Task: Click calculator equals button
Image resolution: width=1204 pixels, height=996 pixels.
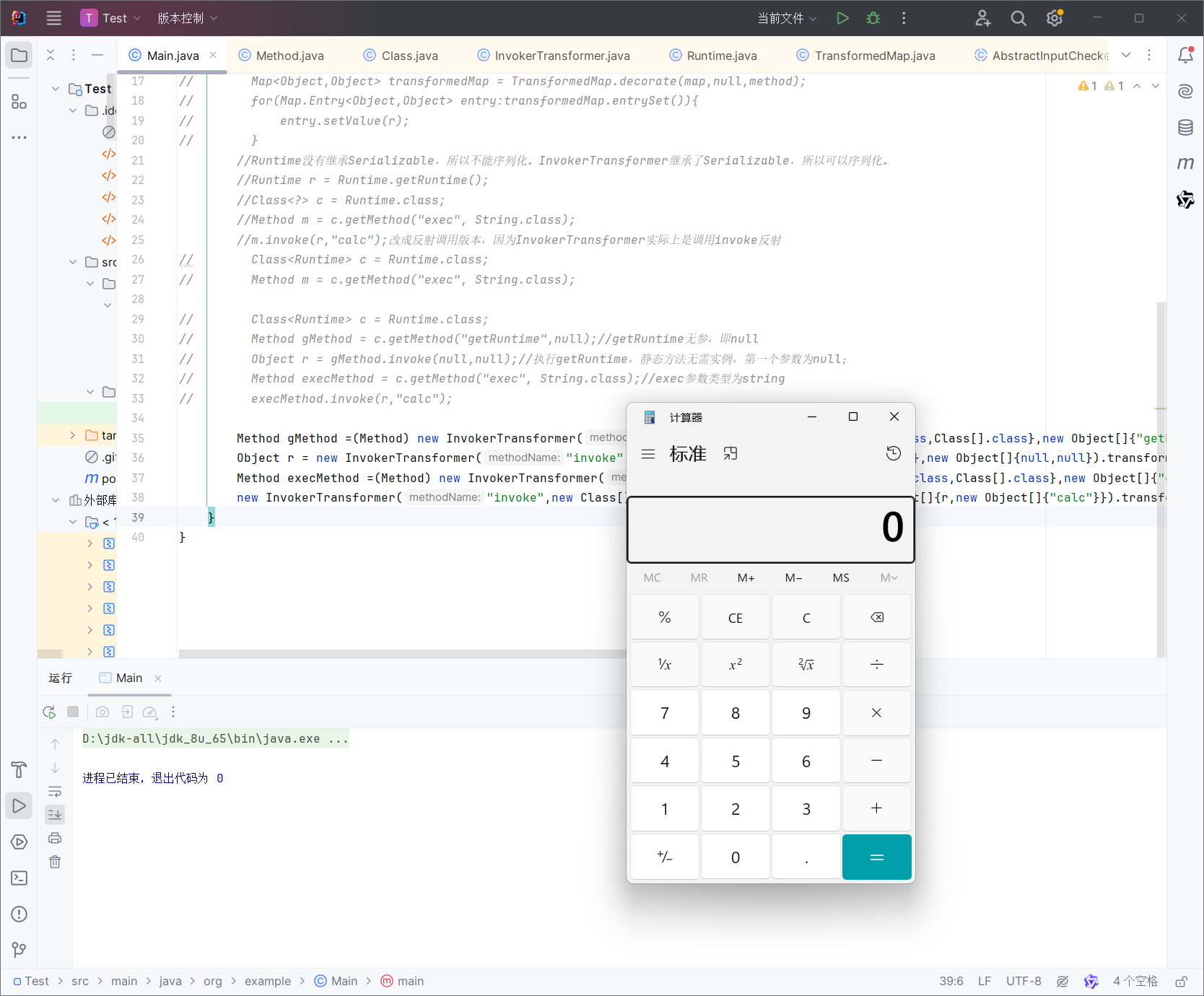Action: click(876, 857)
